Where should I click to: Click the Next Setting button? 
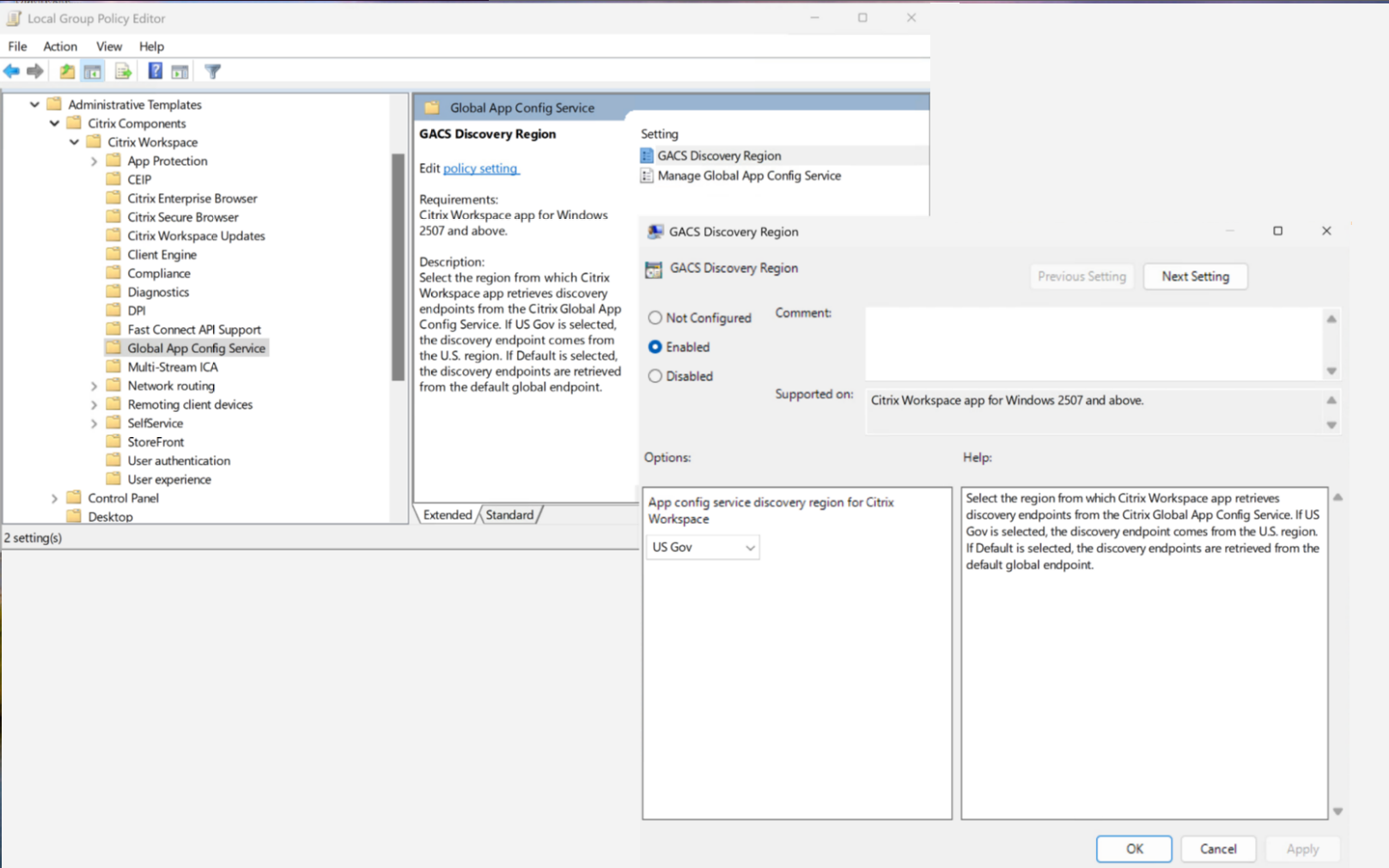pos(1195,276)
